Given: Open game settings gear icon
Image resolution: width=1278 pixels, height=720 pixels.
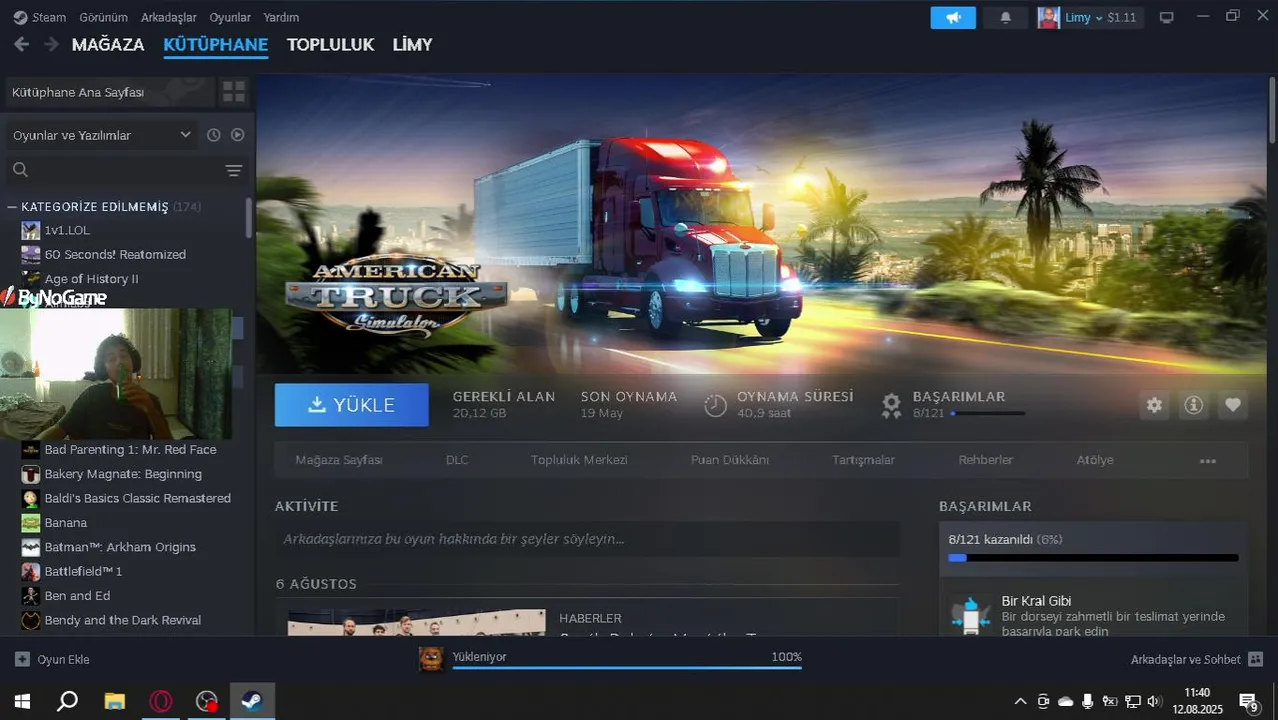Looking at the screenshot, I should point(1155,405).
